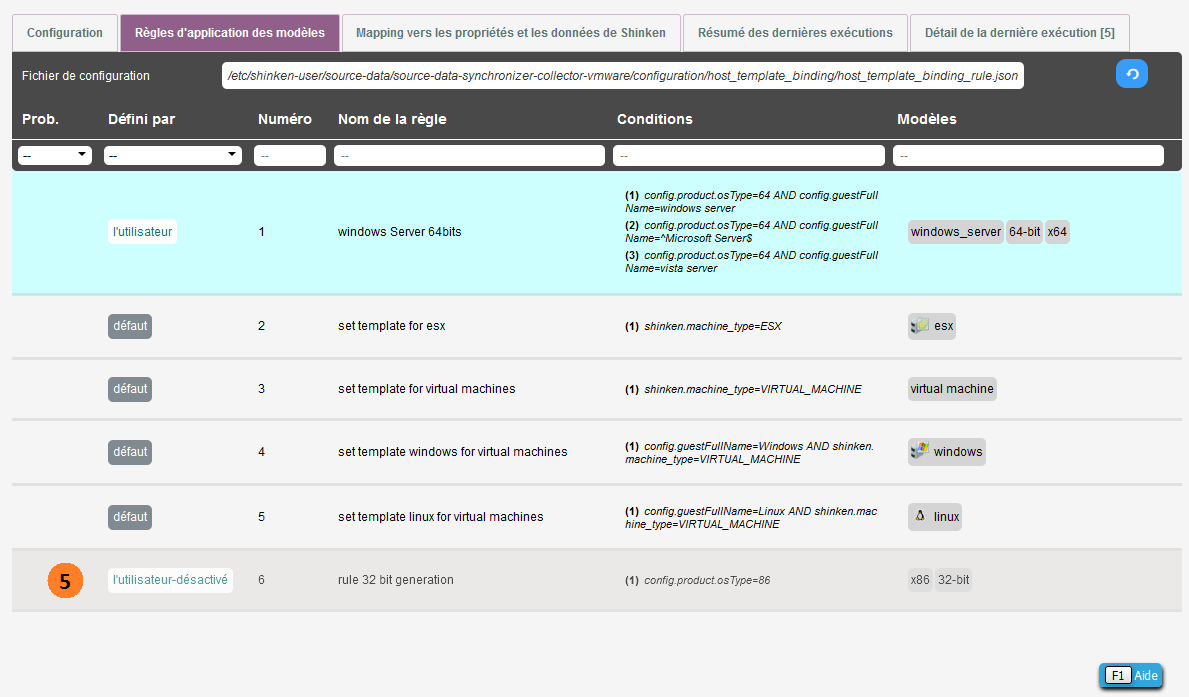The height and width of the screenshot is (697, 1189).
Task: Click the l'utilisateur label on rule 1
Action: click(x=142, y=232)
